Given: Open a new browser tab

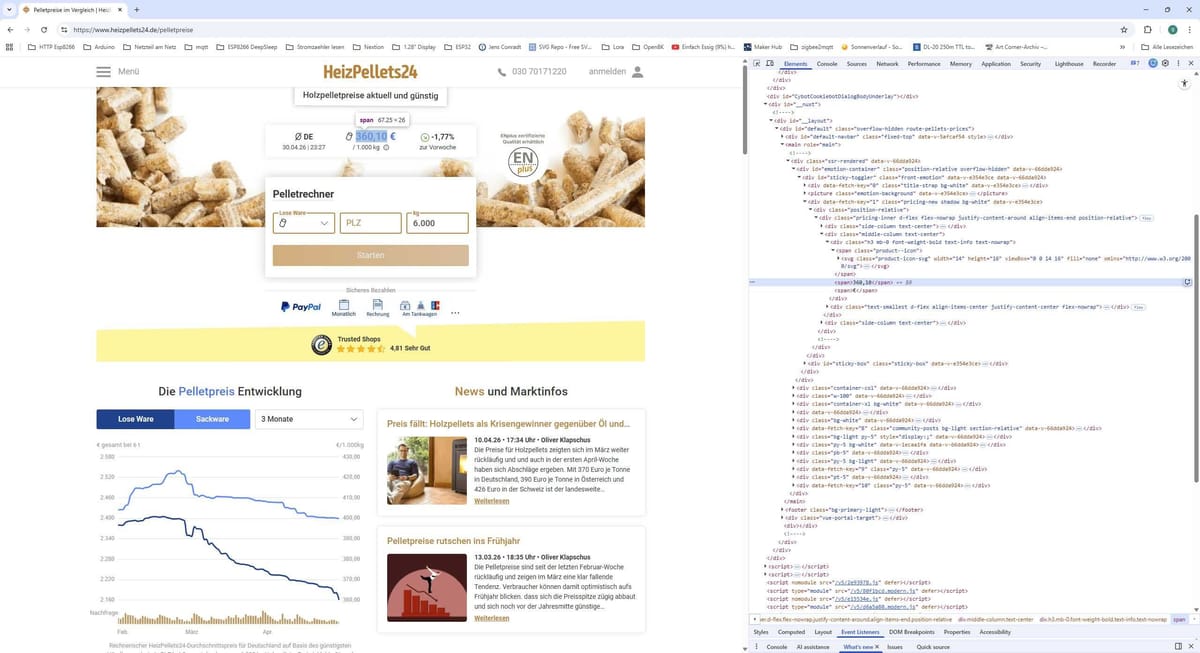Looking at the screenshot, I should coord(136,9).
